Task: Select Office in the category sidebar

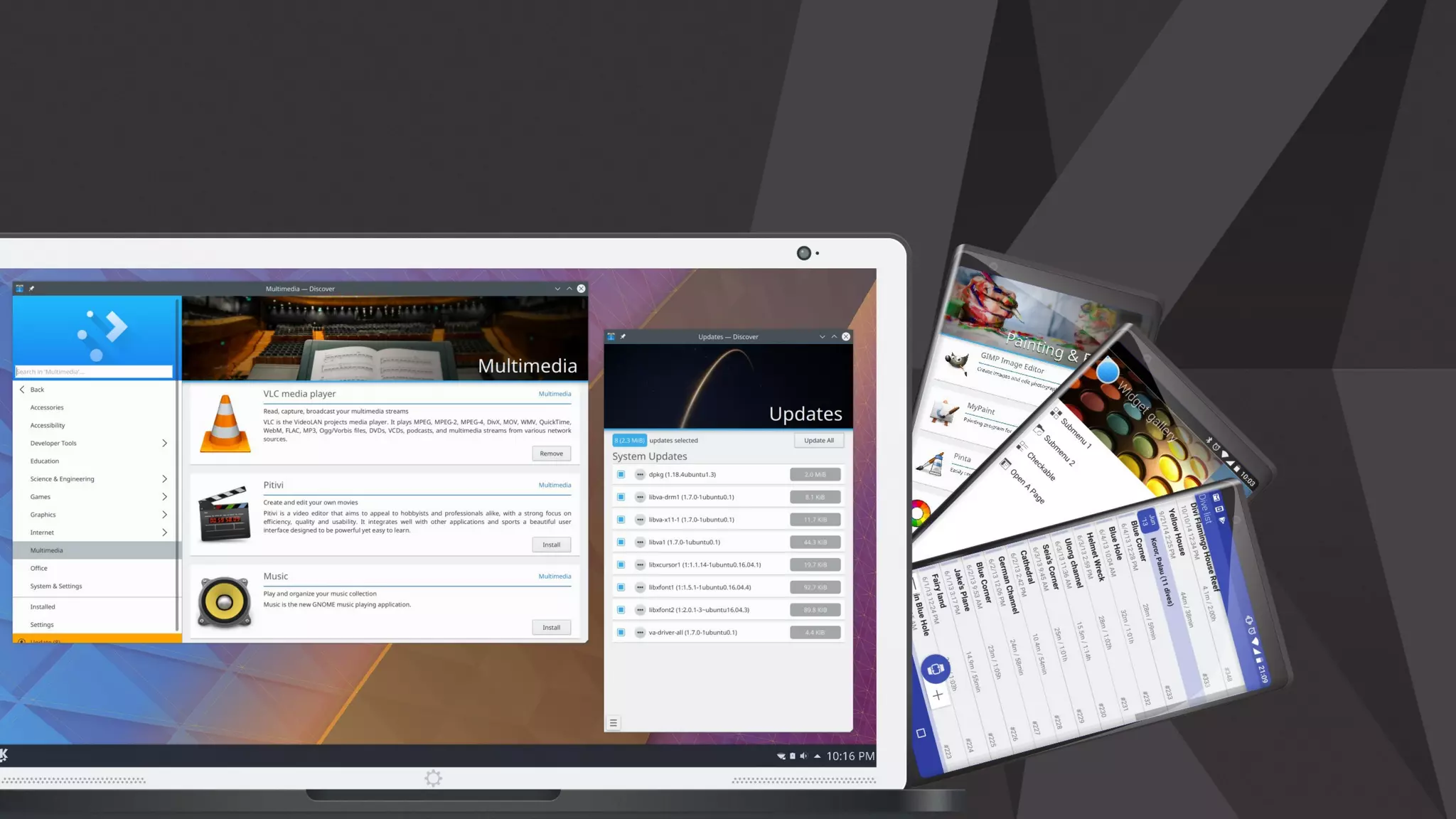Action: (x=39, y=568)
